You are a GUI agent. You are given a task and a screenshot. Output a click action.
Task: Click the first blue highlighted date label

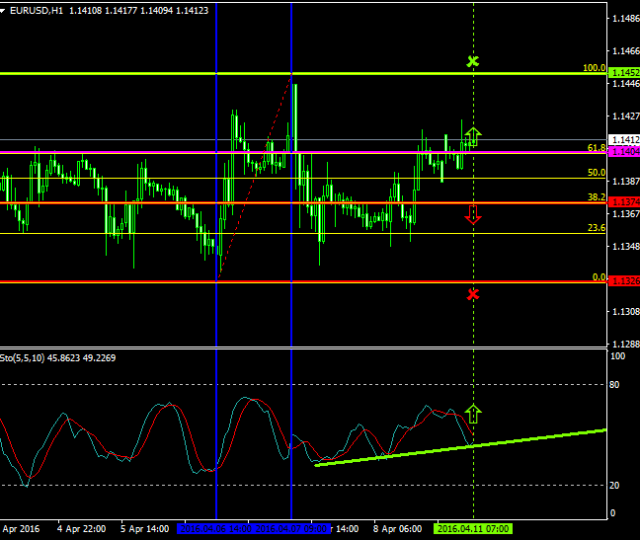tap(214, 528)
